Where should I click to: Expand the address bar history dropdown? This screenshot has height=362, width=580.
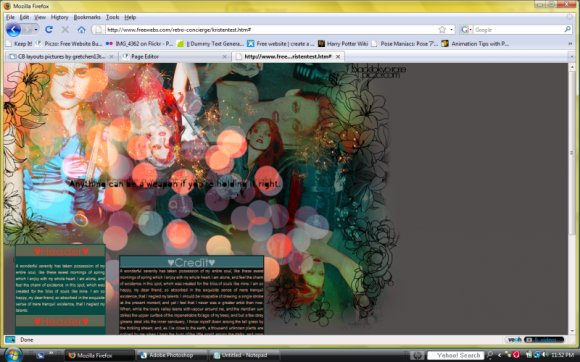[451, 30]
